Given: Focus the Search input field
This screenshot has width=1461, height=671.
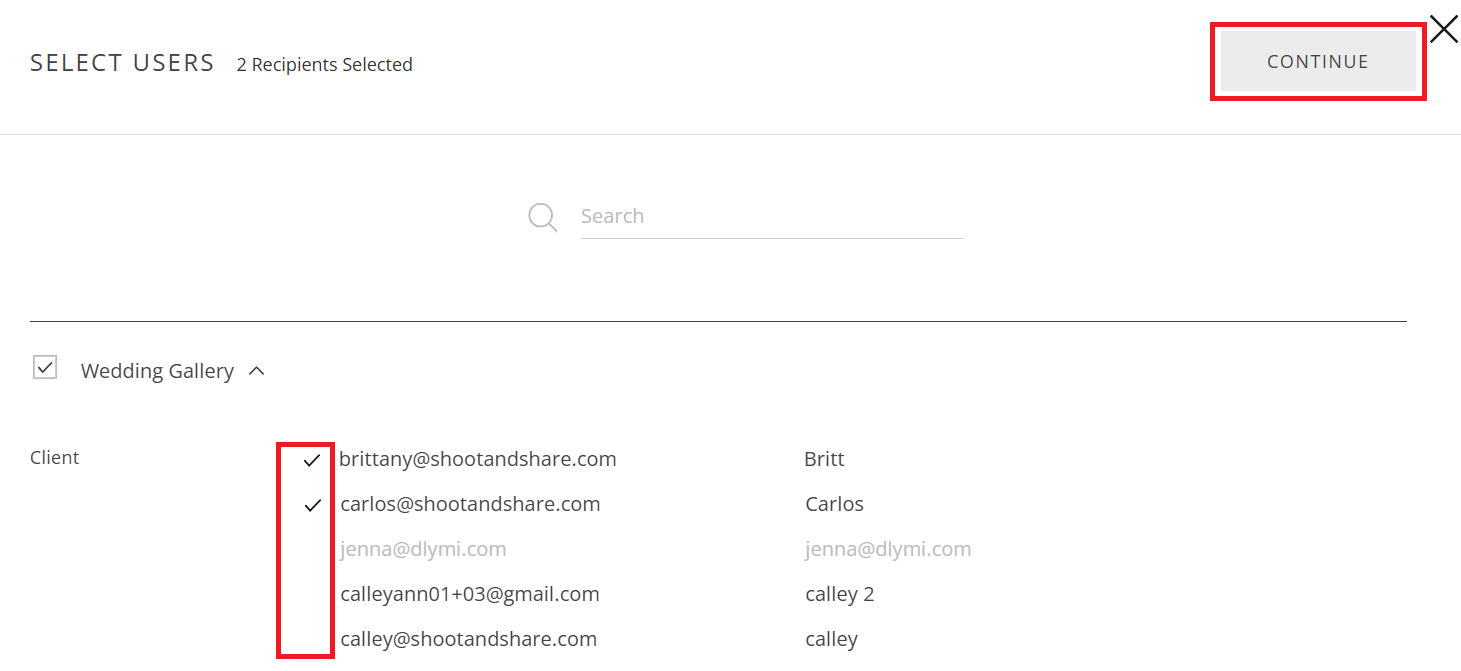Looking at the screenshot, I should click(x=772, y=216).
